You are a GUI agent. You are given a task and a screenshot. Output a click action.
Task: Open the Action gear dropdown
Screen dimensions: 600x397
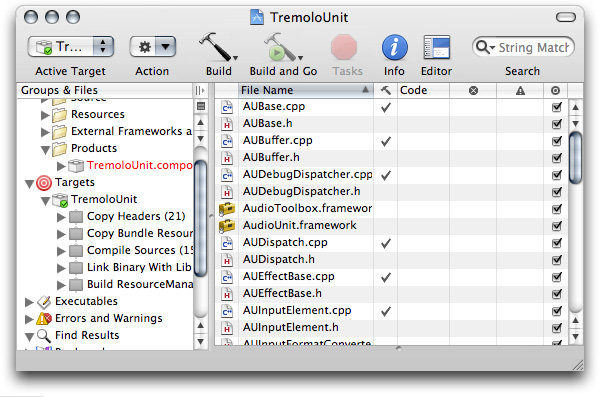153,47
